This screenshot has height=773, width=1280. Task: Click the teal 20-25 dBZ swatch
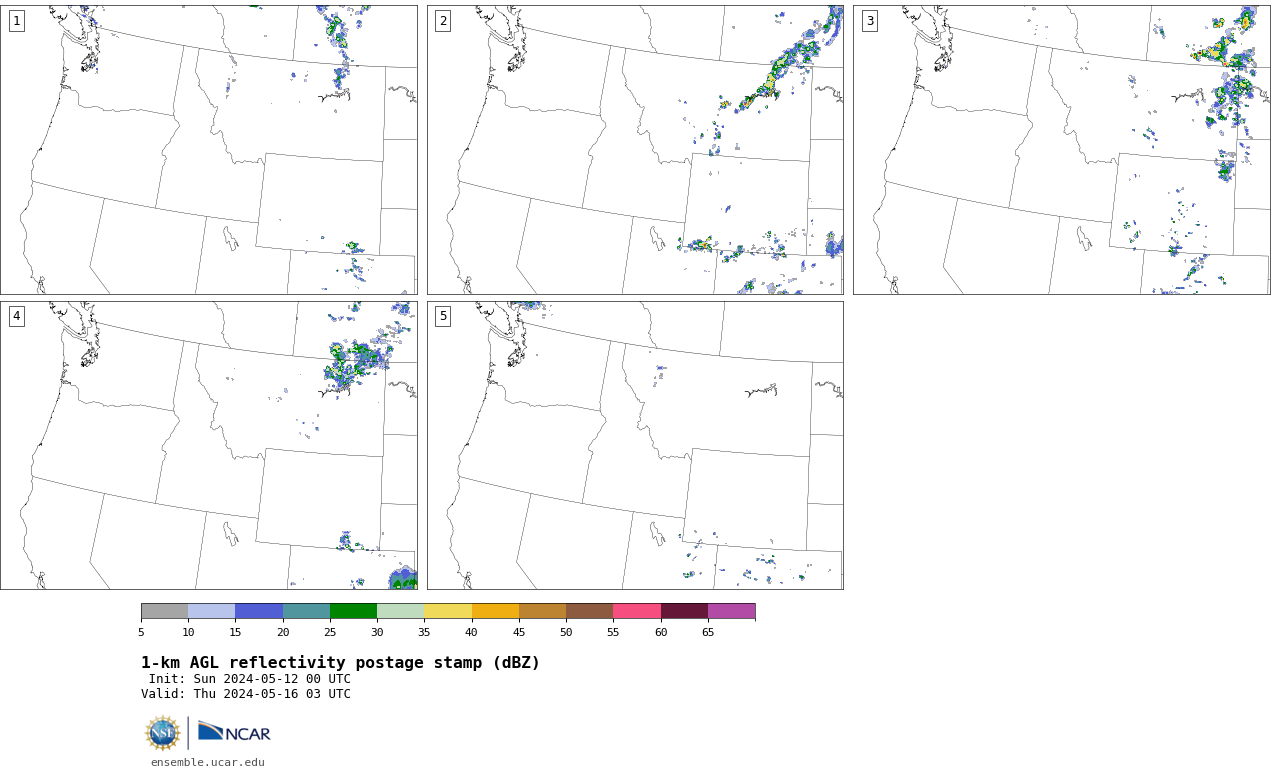click(x=306, y=611)
